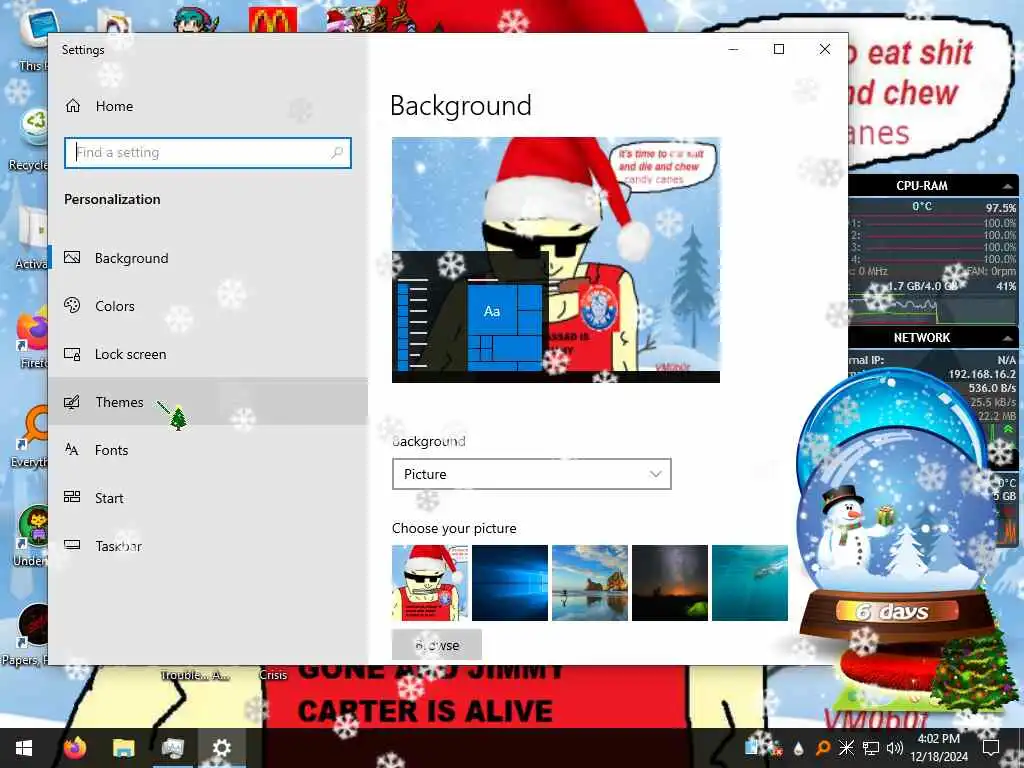Close the Settings window
The height and width of the screenshot is (768, 1024).
pos(825,49)
